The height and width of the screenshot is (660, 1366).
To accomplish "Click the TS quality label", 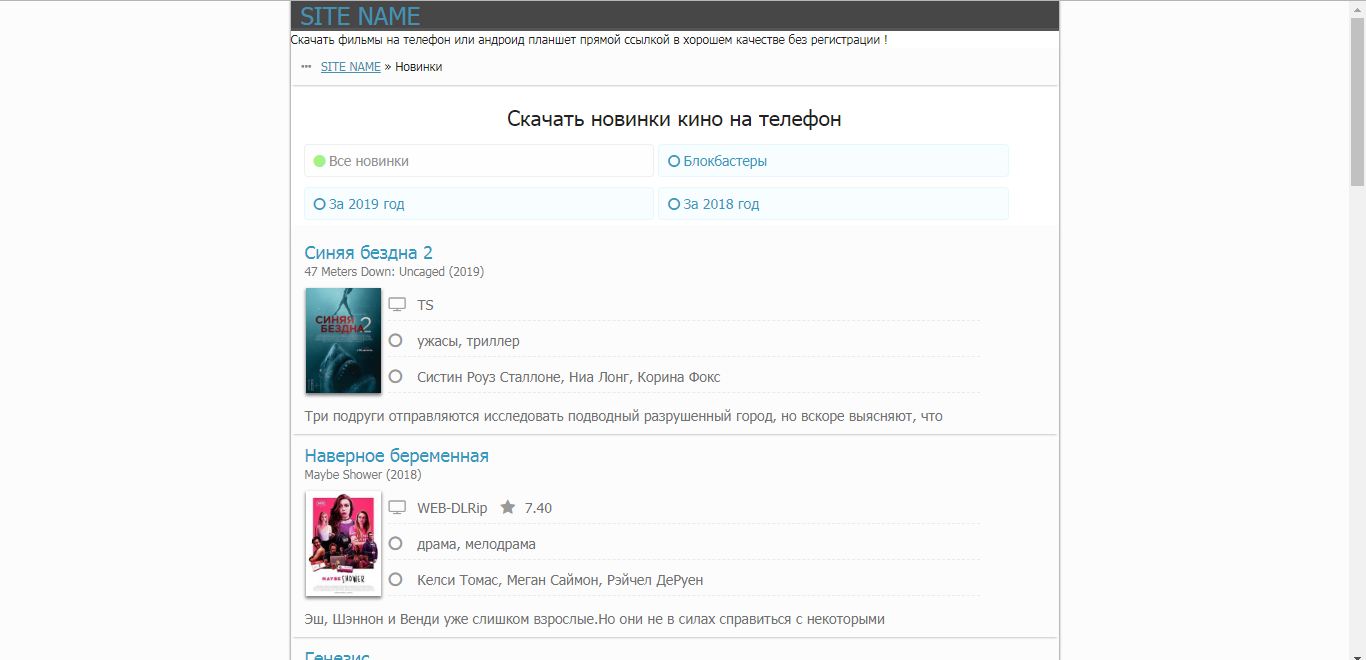I will tap(426, 305).
